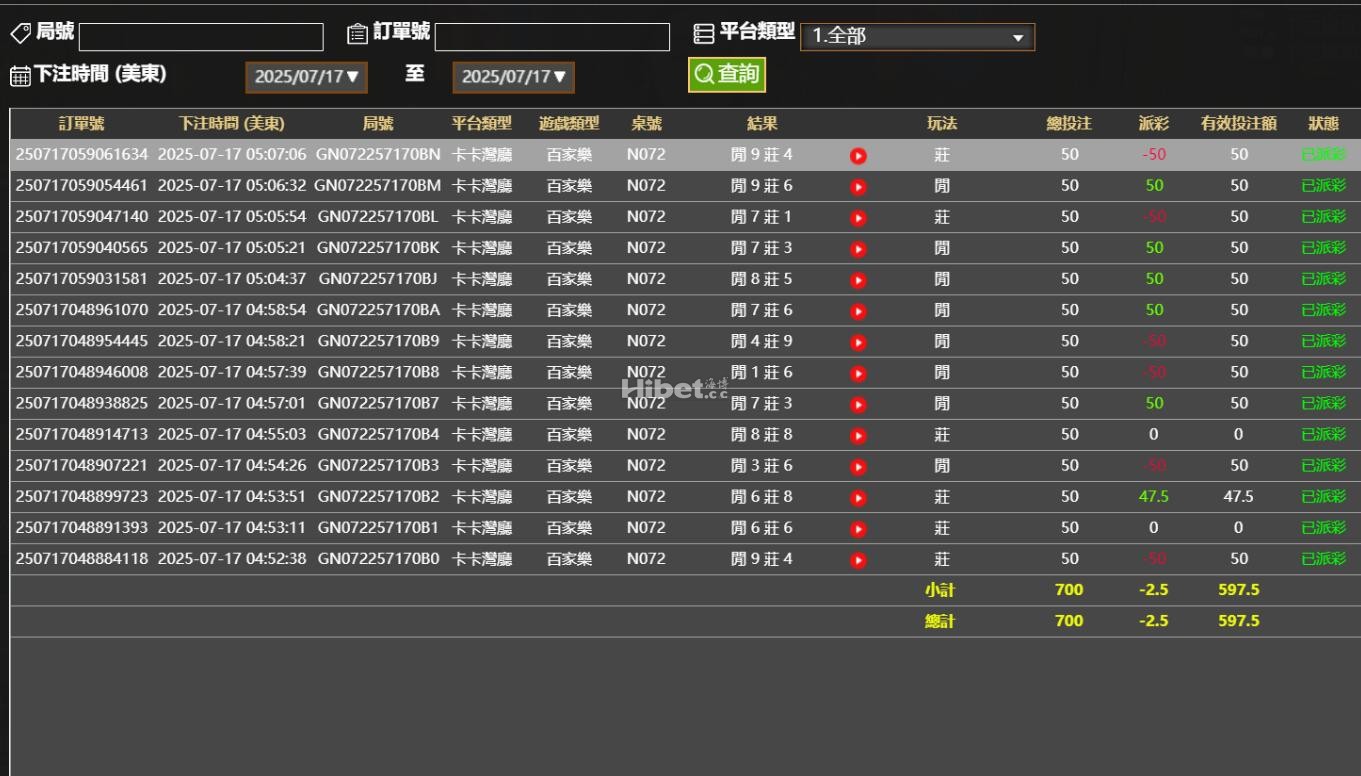
Task: Open the end date picker dropdown
Action: tap(513, 77)
